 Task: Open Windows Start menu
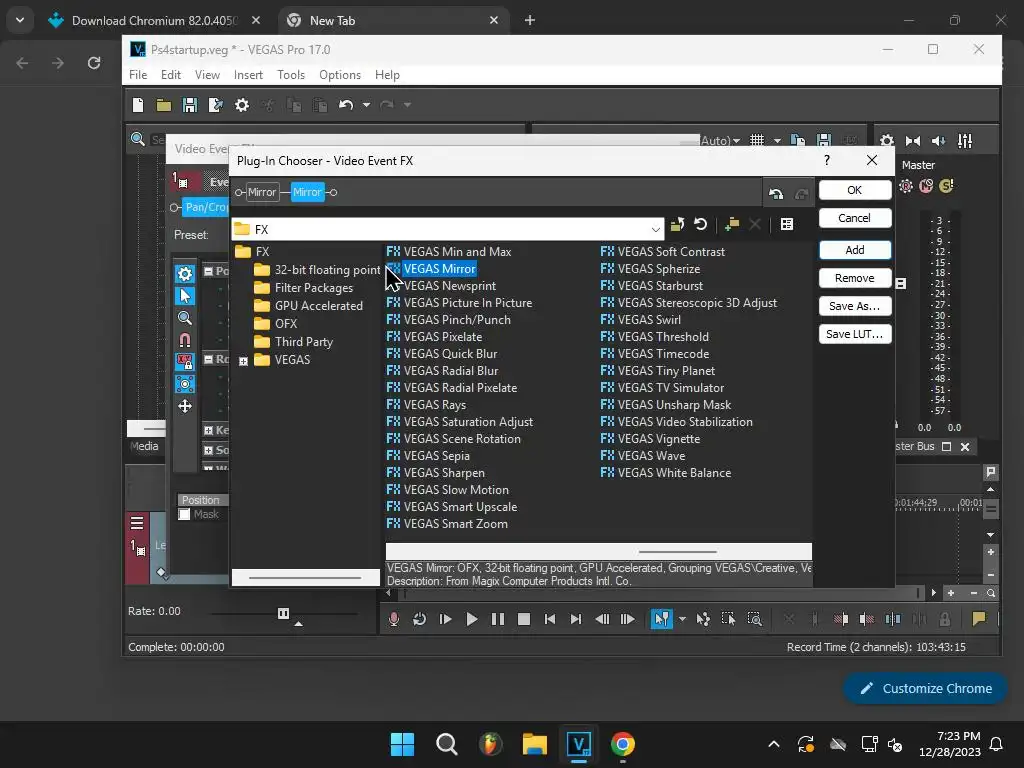[x=402, y=744]
